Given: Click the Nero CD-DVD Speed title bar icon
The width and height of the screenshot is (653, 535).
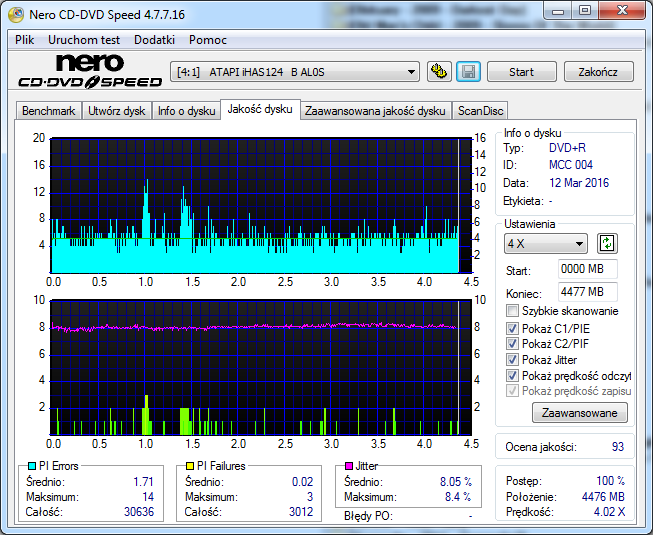Looking at the screenshot, I should click(x=16, y=15).
